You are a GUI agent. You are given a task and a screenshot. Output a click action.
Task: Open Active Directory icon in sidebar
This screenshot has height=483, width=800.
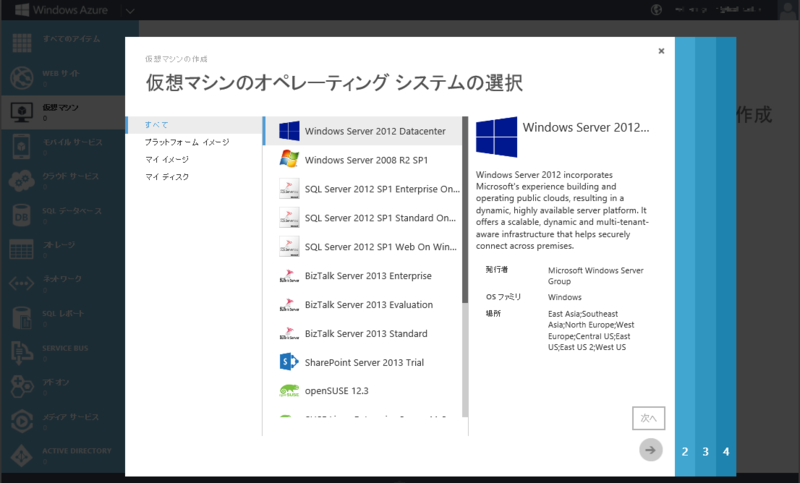[x=22, y=455]
